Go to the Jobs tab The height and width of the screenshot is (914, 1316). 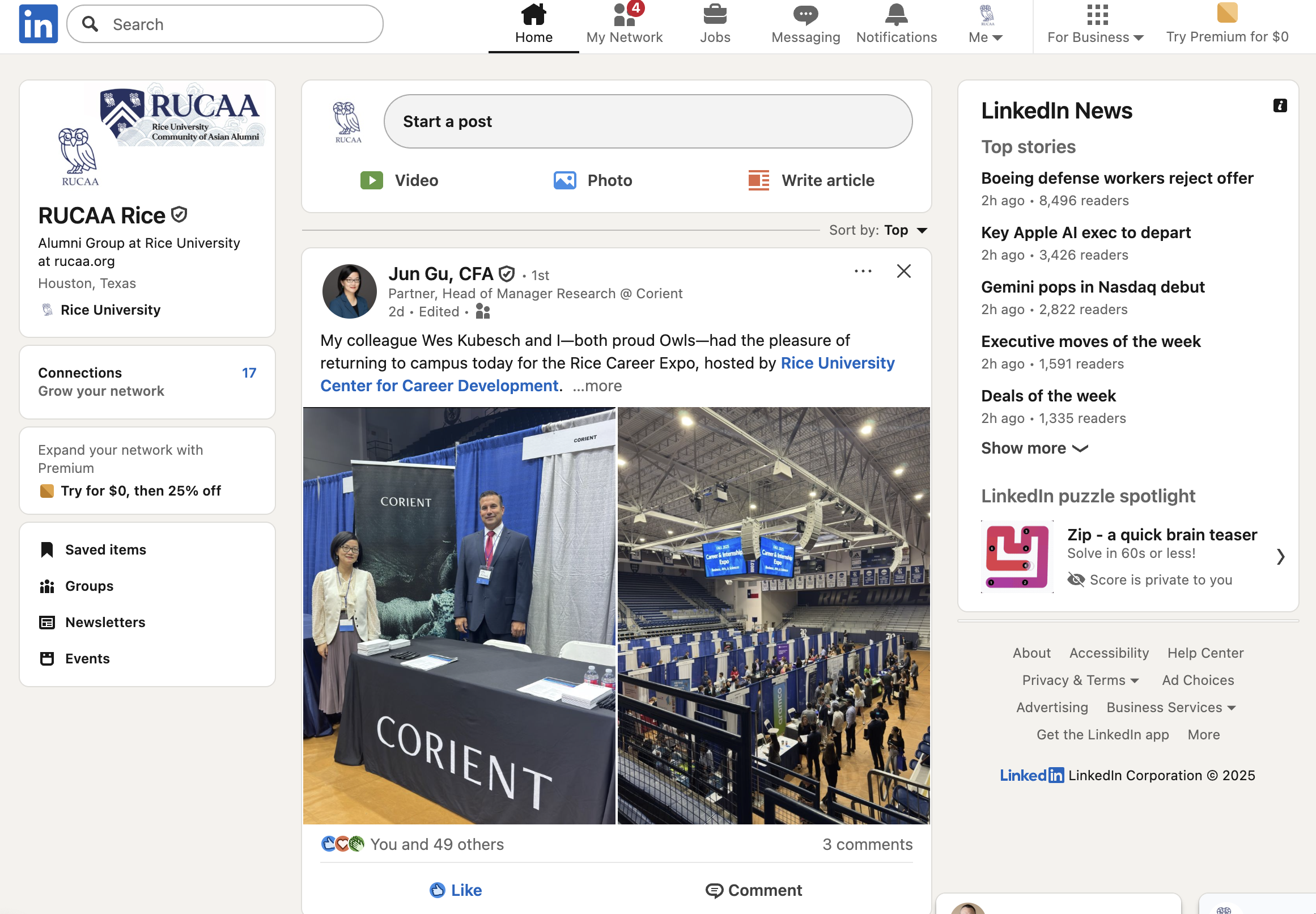(715, 24)
